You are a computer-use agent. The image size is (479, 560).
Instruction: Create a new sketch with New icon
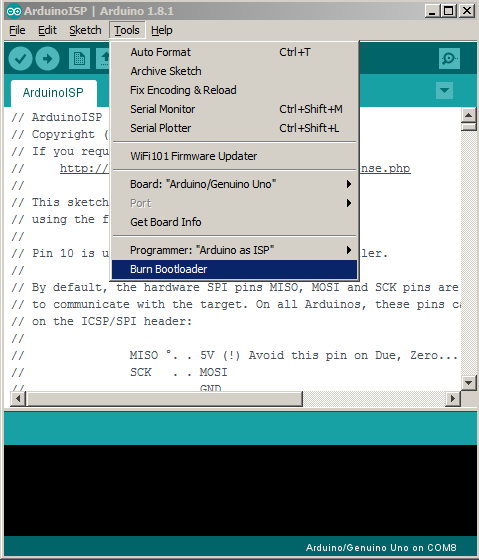pyautogui.click(x=79, y=59)
